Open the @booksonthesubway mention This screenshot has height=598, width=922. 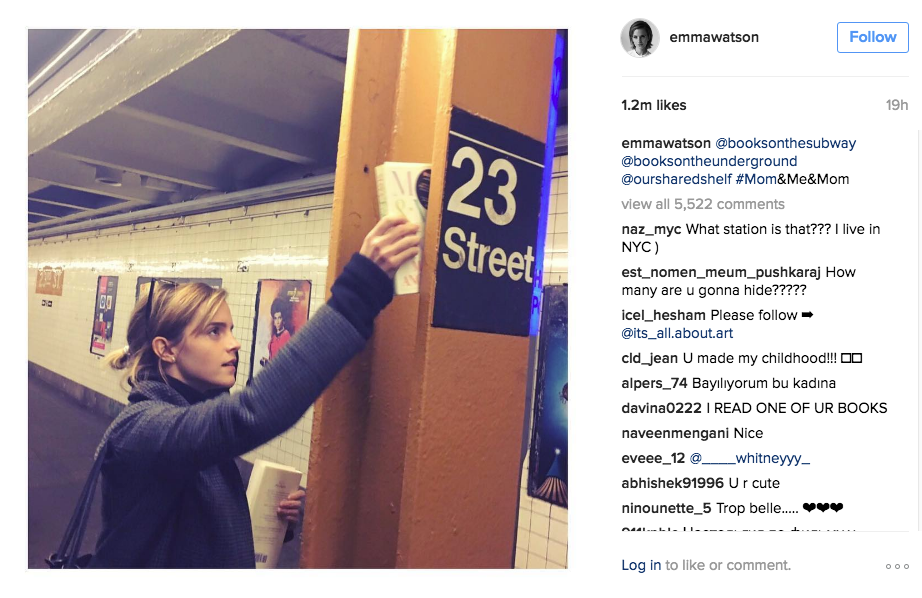(785, 143)
